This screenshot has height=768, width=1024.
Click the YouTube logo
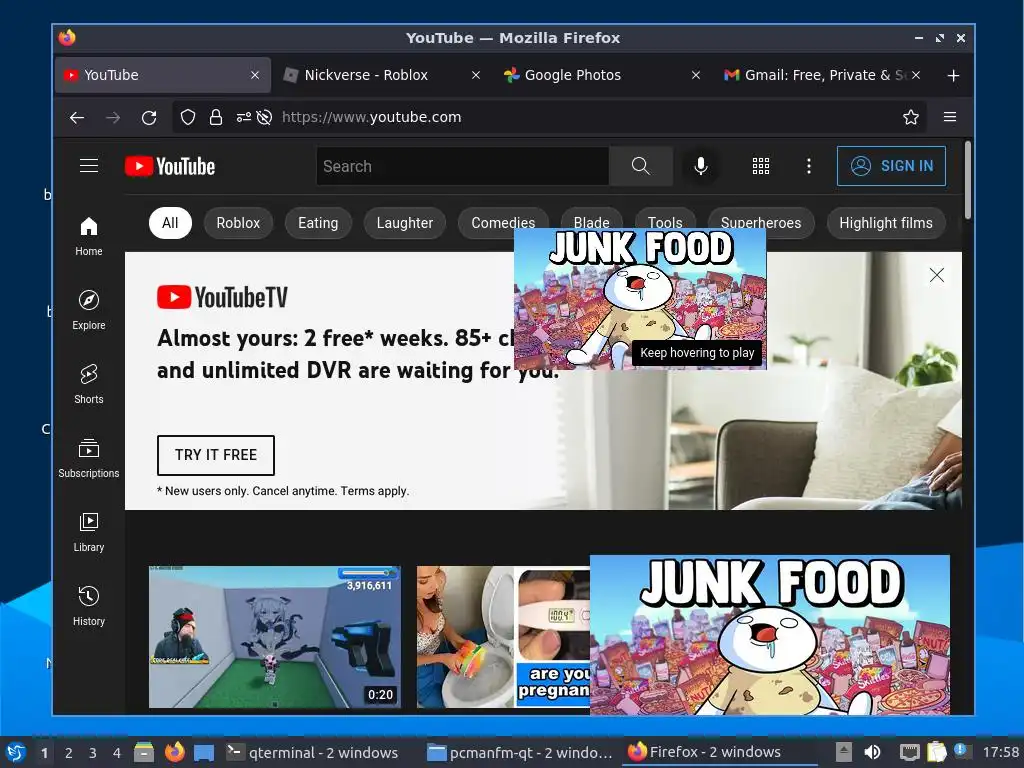(x=170, y=166)
